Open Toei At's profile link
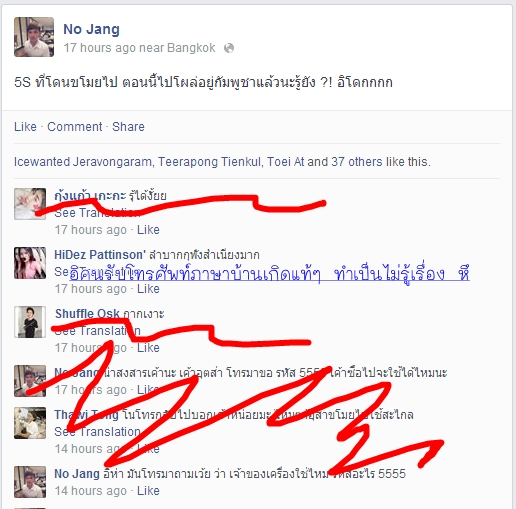This screenshot has height=509, width=516. tap(286, 162)
